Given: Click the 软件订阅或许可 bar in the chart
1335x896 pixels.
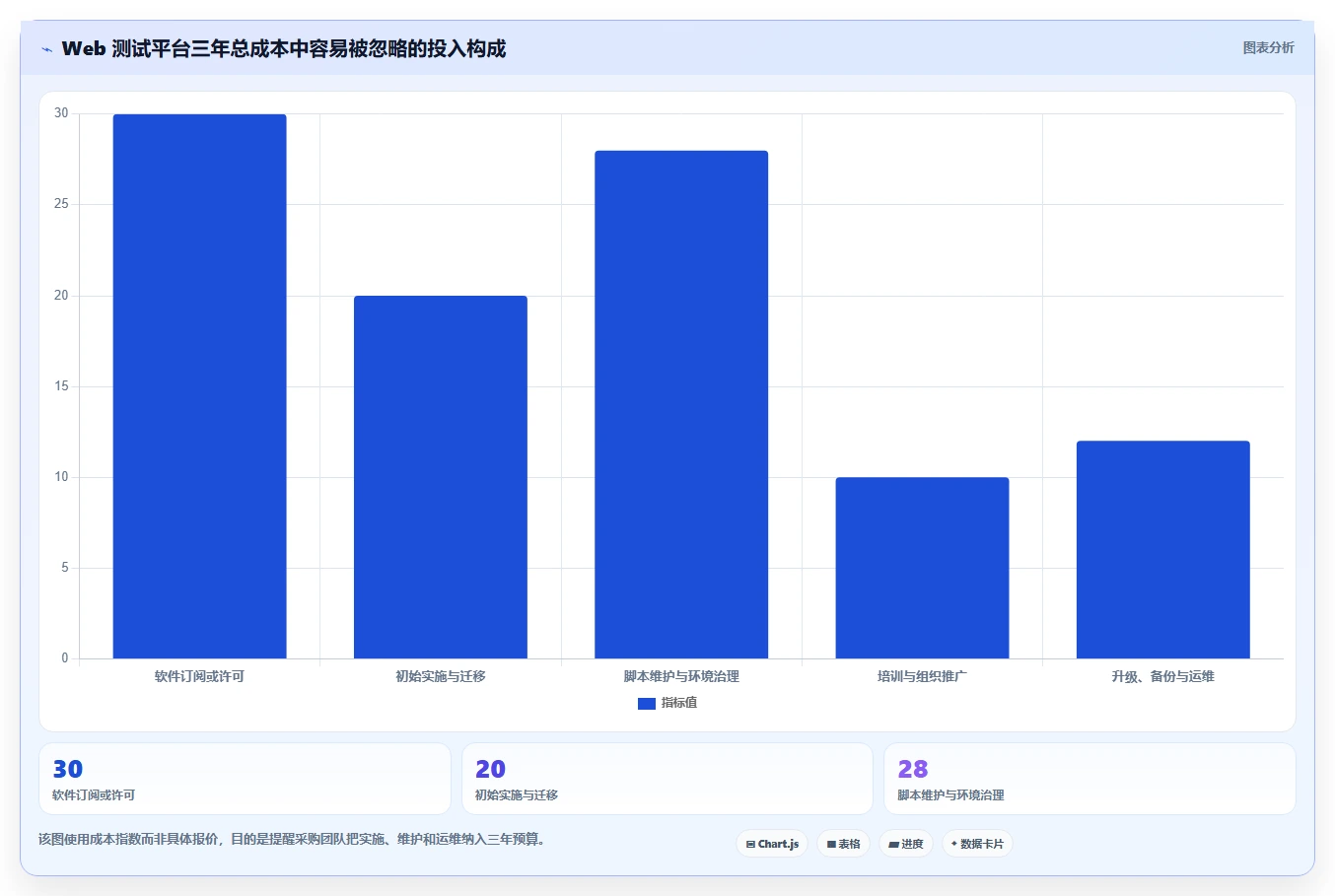Looking at the screenshot, I should tap(199, 386).
